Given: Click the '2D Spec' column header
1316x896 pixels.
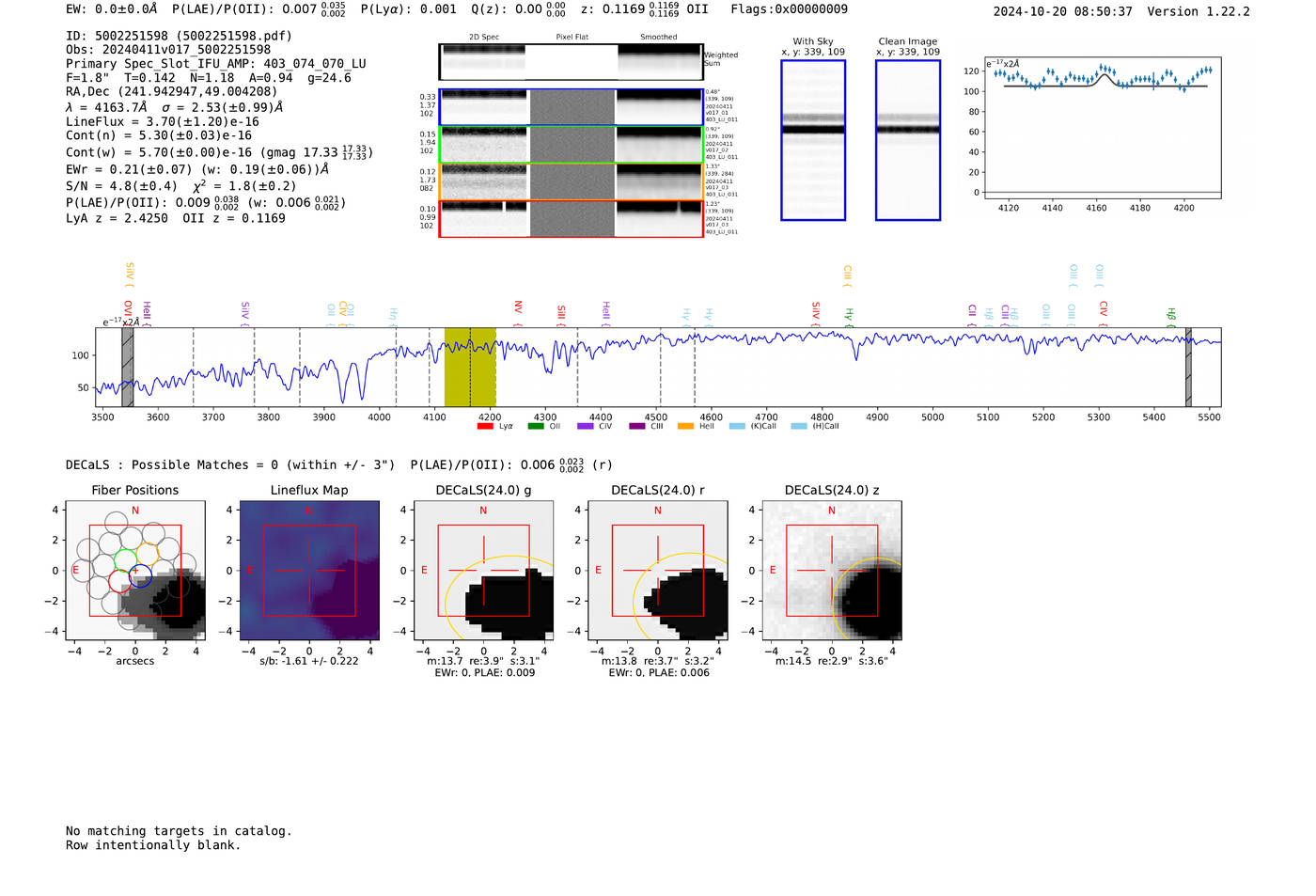Looking at the screenshot, I should click(x=484, y=37).
